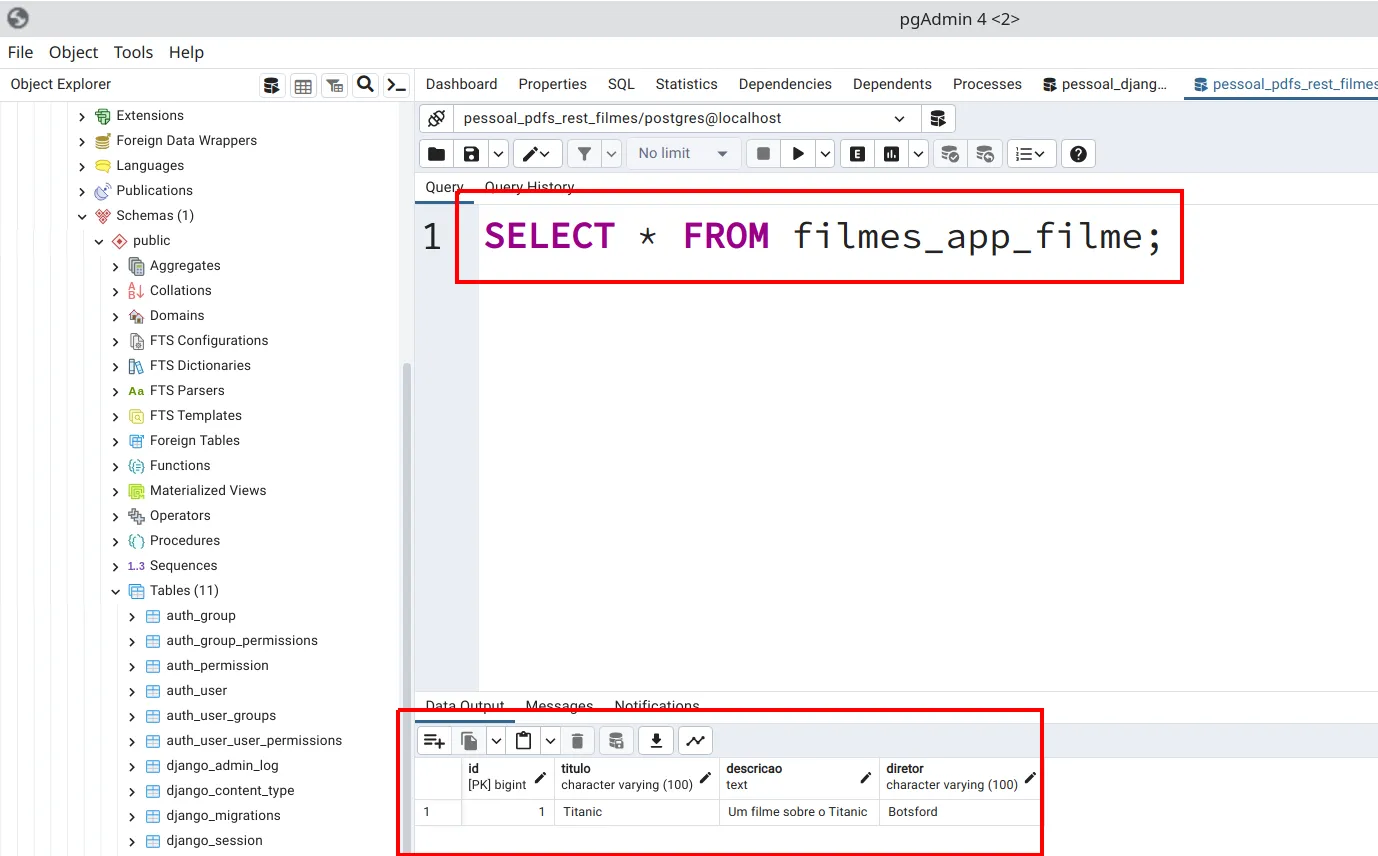Expand the auth_user table node
This screenshot has height=856, width=1378.
tap(132, 691)
